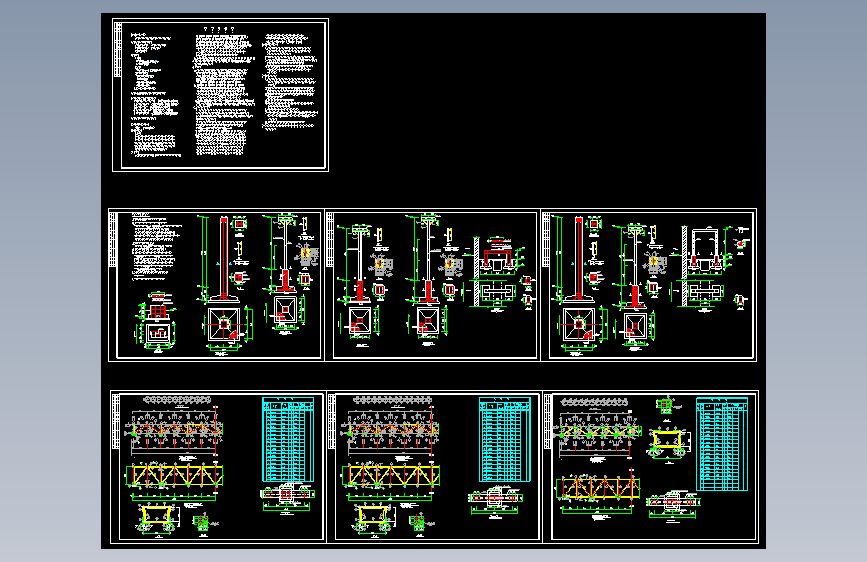Select bottom-row center truss drawing sheet
The width and height of the screenshot is (867, 562).
tap(434, 467)
